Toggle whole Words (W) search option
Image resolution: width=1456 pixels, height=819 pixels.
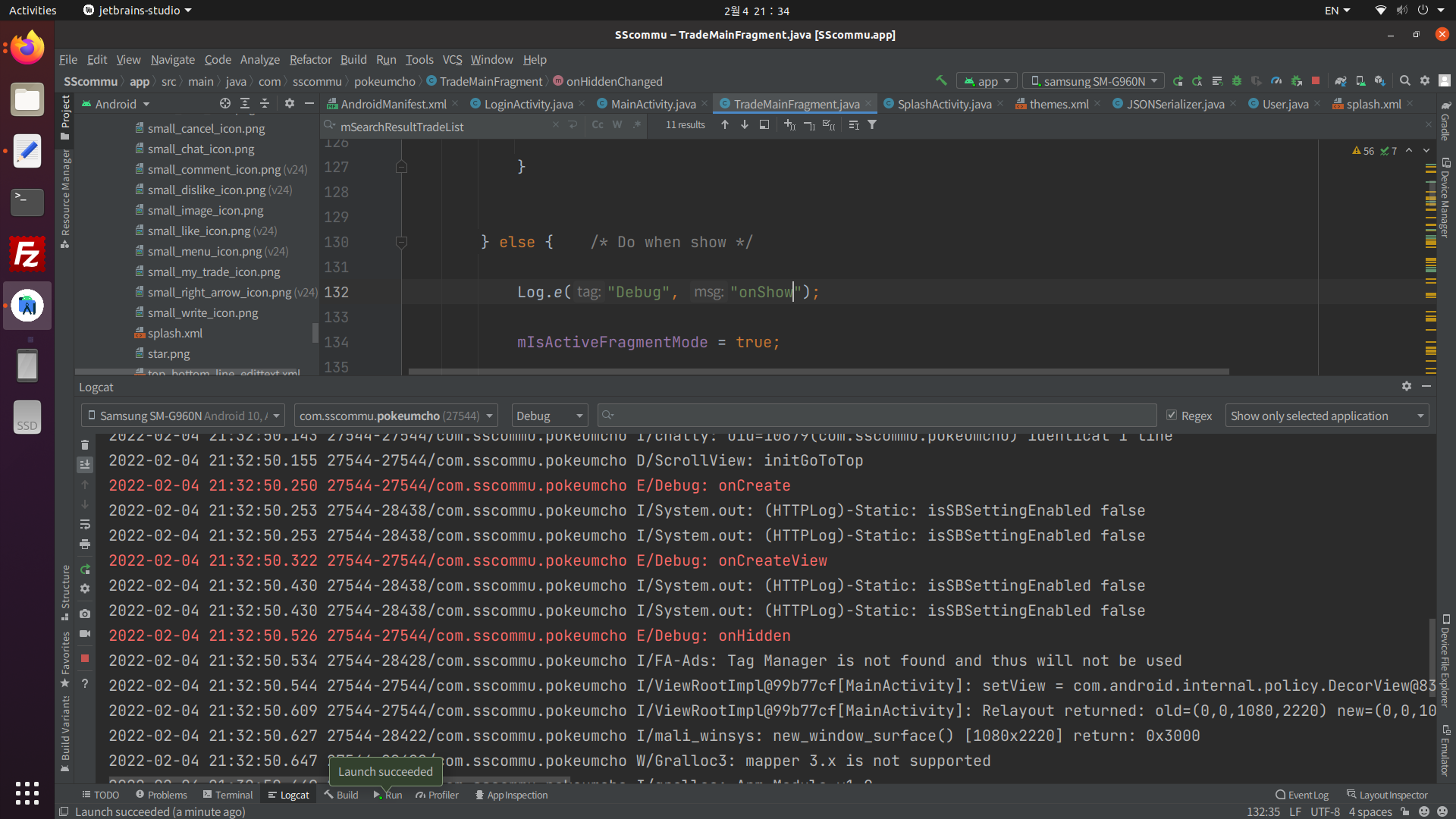(x=617, y=124)
